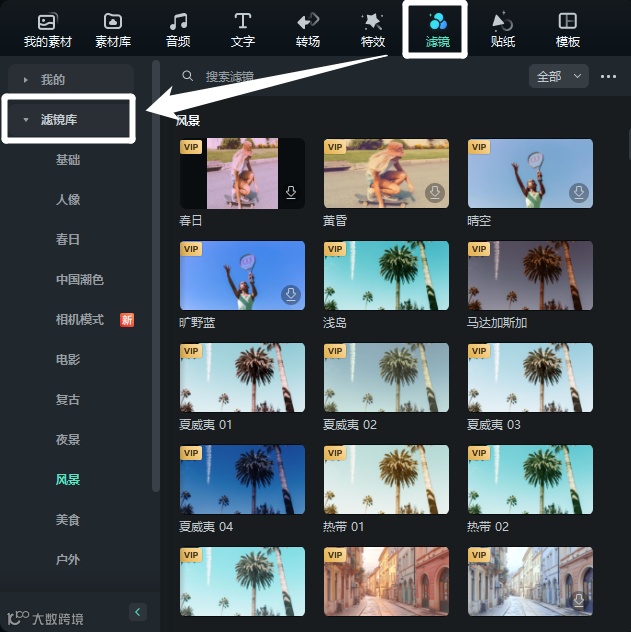Collapse the sidebar with the green chevron
Image resolution: width=631 pixels, height=632 pixels.
pyautogui.click(x=138, y=612)
